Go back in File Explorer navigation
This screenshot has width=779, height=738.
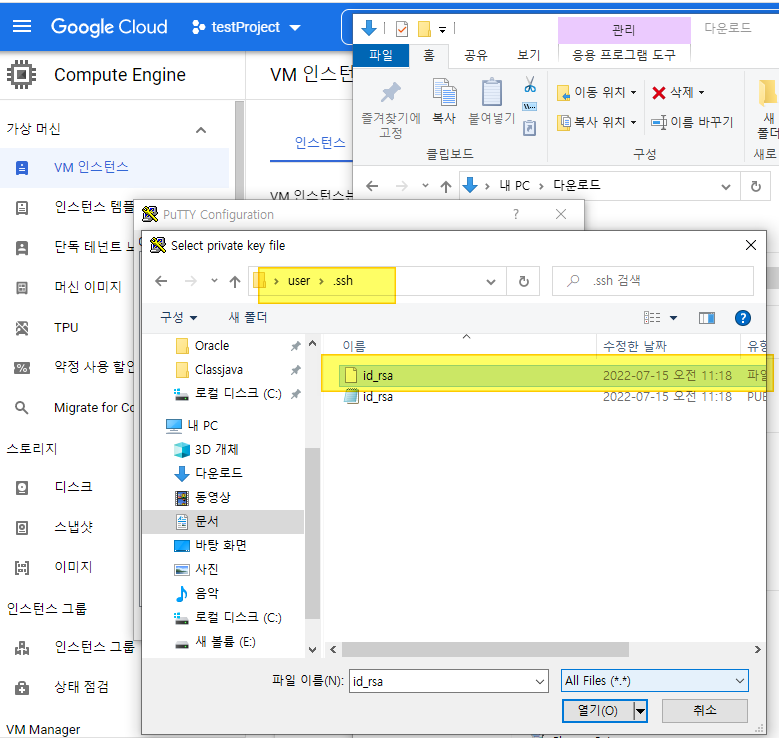pos(372,186)
